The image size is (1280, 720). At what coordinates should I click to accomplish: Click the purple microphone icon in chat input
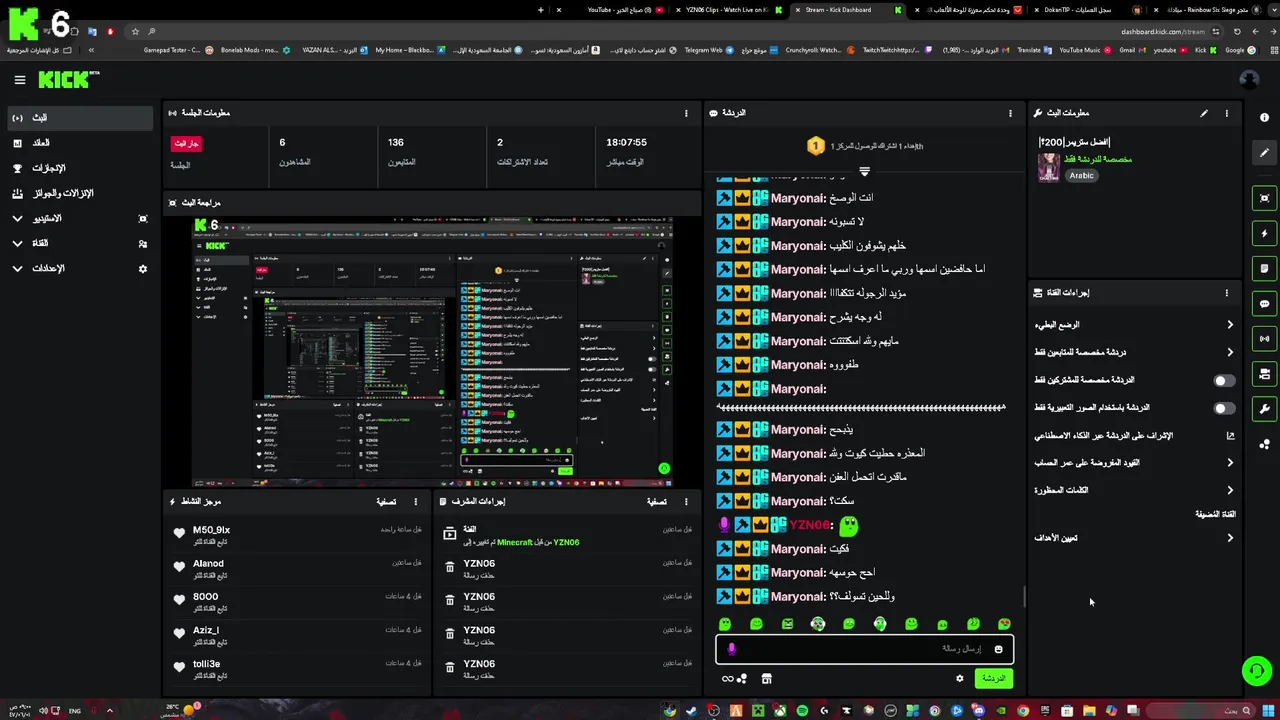click(731, 649)
